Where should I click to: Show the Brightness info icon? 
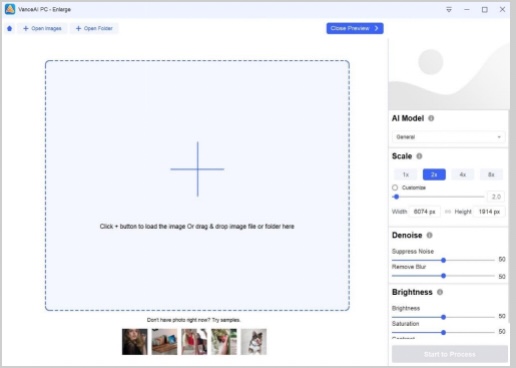pyautogui.click(x=440, y=292)
